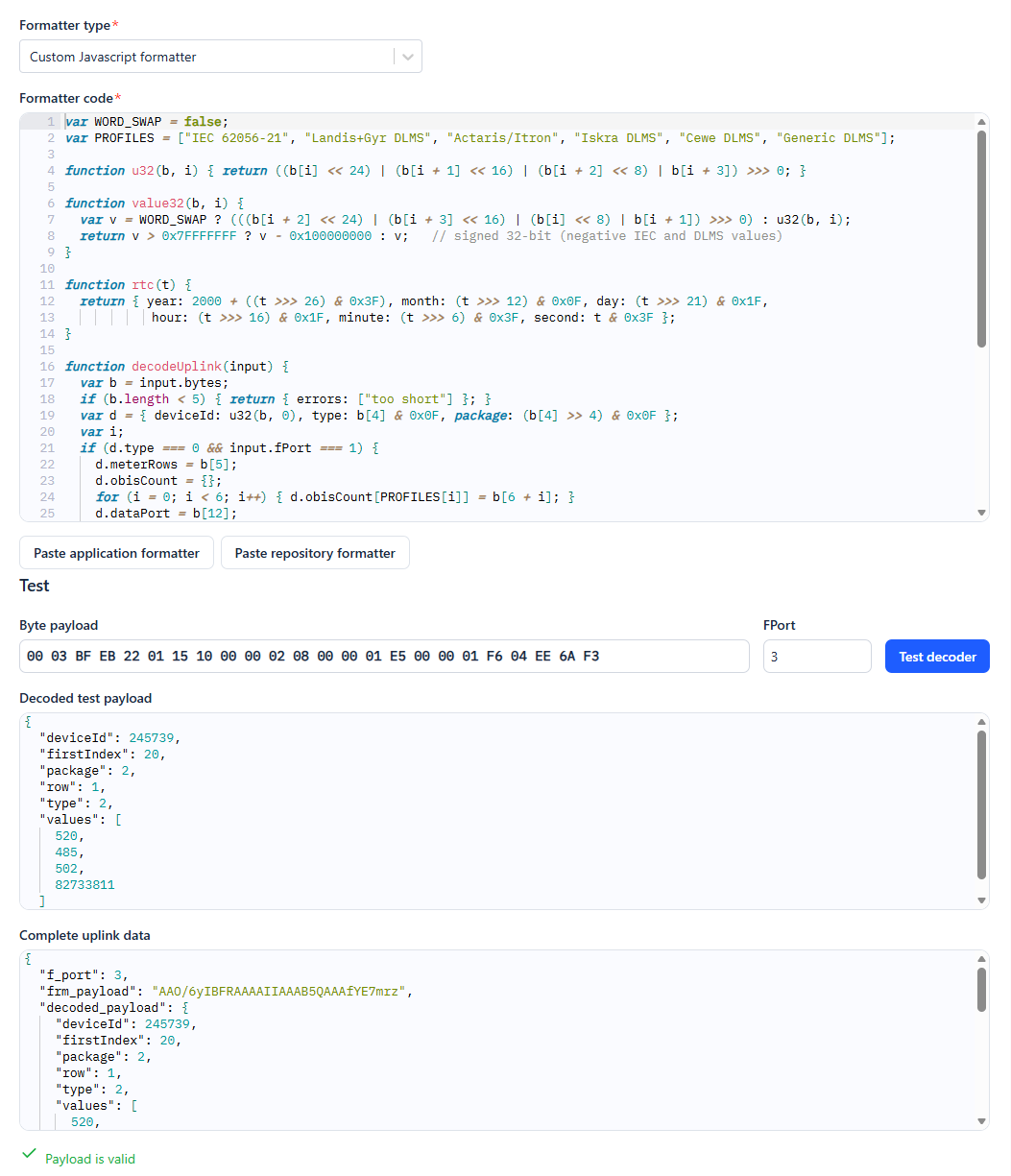The image size is (1011, 1176).
Task: Click scroll-up arrow of decoded test payload
Action: pyautogui.click(x=981, y=721)
